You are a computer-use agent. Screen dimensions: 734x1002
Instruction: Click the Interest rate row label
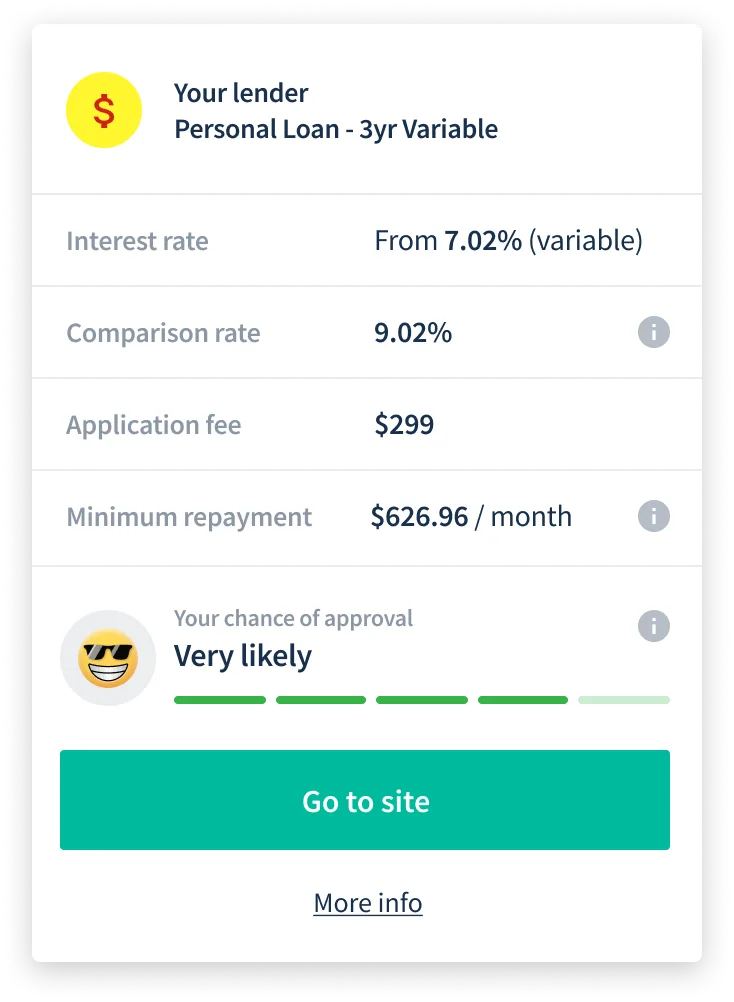(137, 241)
